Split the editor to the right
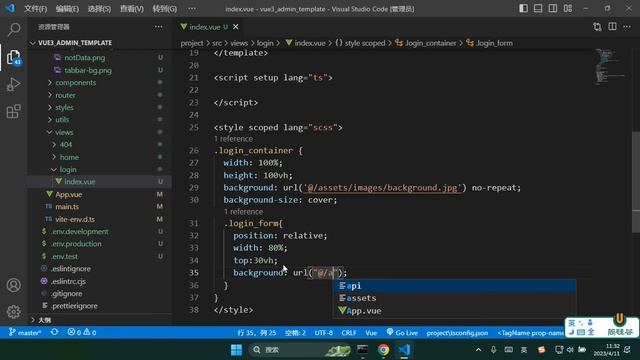This screenshot has height=360, width=640. pyautogui.click(x=612, y=27)
